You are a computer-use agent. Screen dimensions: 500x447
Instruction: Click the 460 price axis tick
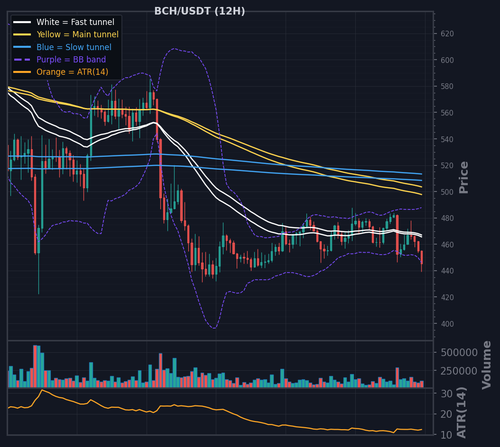pos(447,245)
